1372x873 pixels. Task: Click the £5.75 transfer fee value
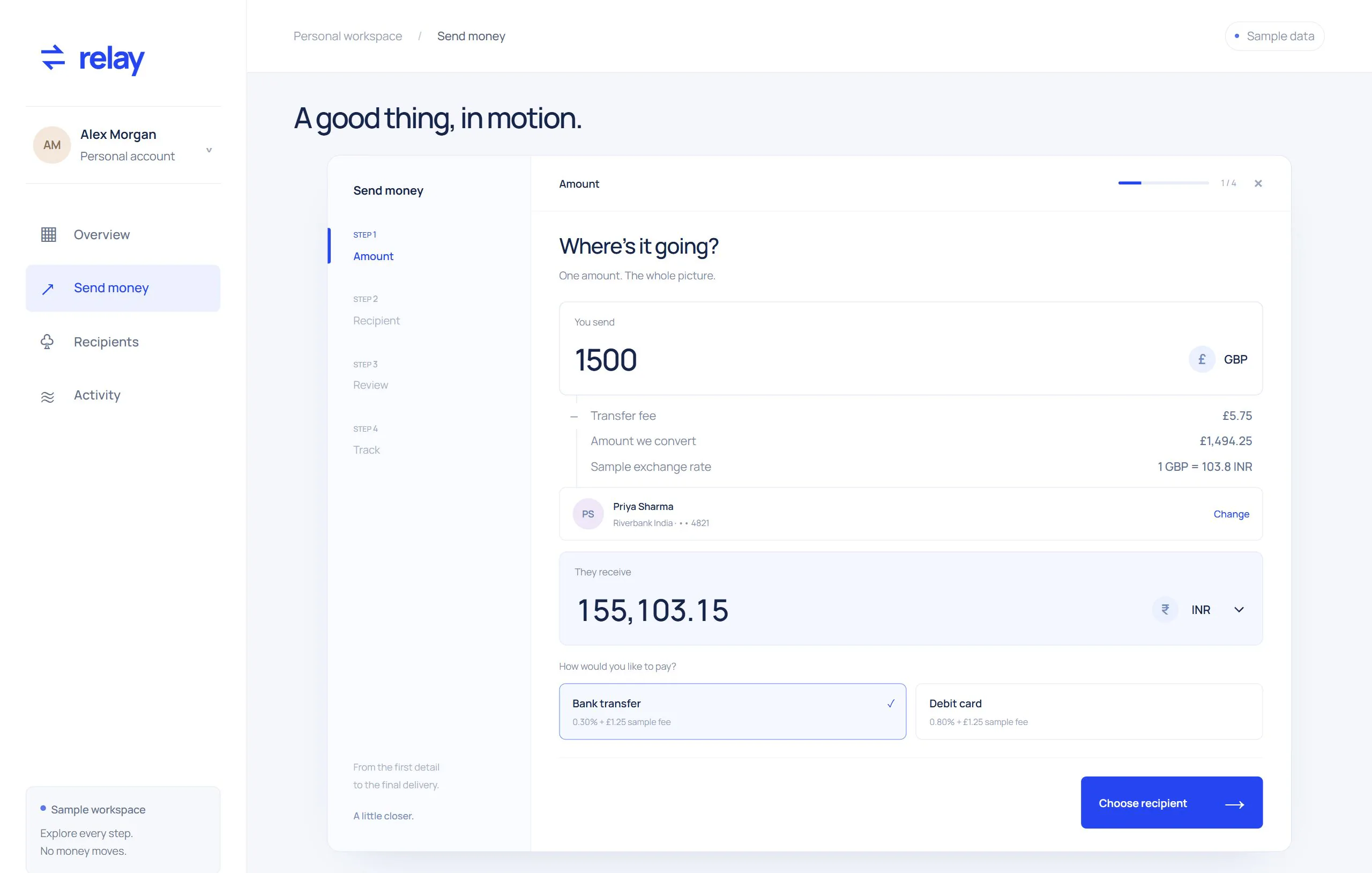1237,416
